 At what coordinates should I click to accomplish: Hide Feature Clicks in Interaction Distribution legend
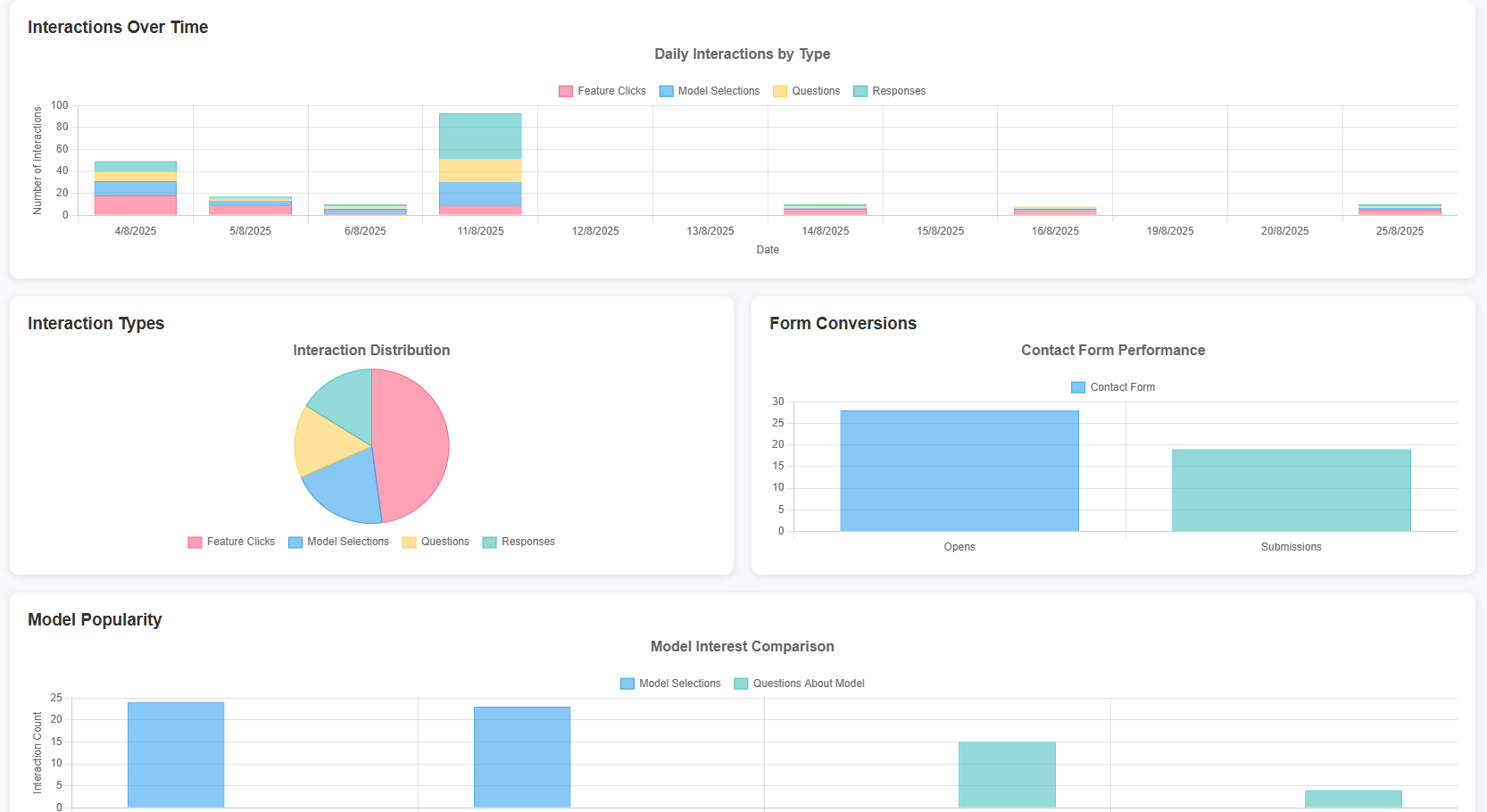pyautogui.click(x=232, y=542)
